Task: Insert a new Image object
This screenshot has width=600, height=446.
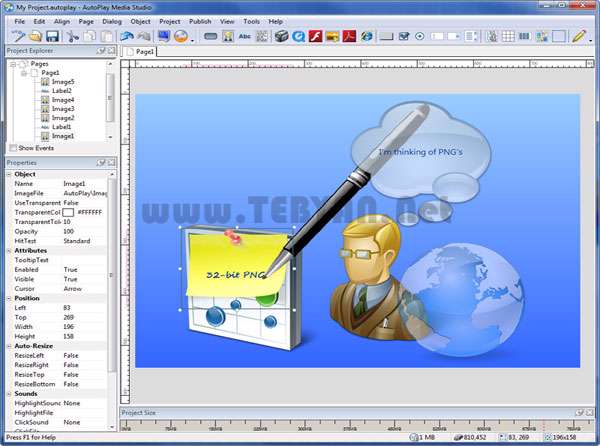Action: [x=228, y=36]
